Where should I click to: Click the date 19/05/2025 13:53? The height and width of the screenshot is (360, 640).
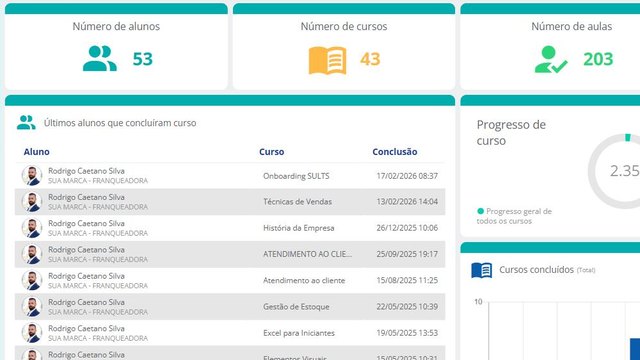407,333
